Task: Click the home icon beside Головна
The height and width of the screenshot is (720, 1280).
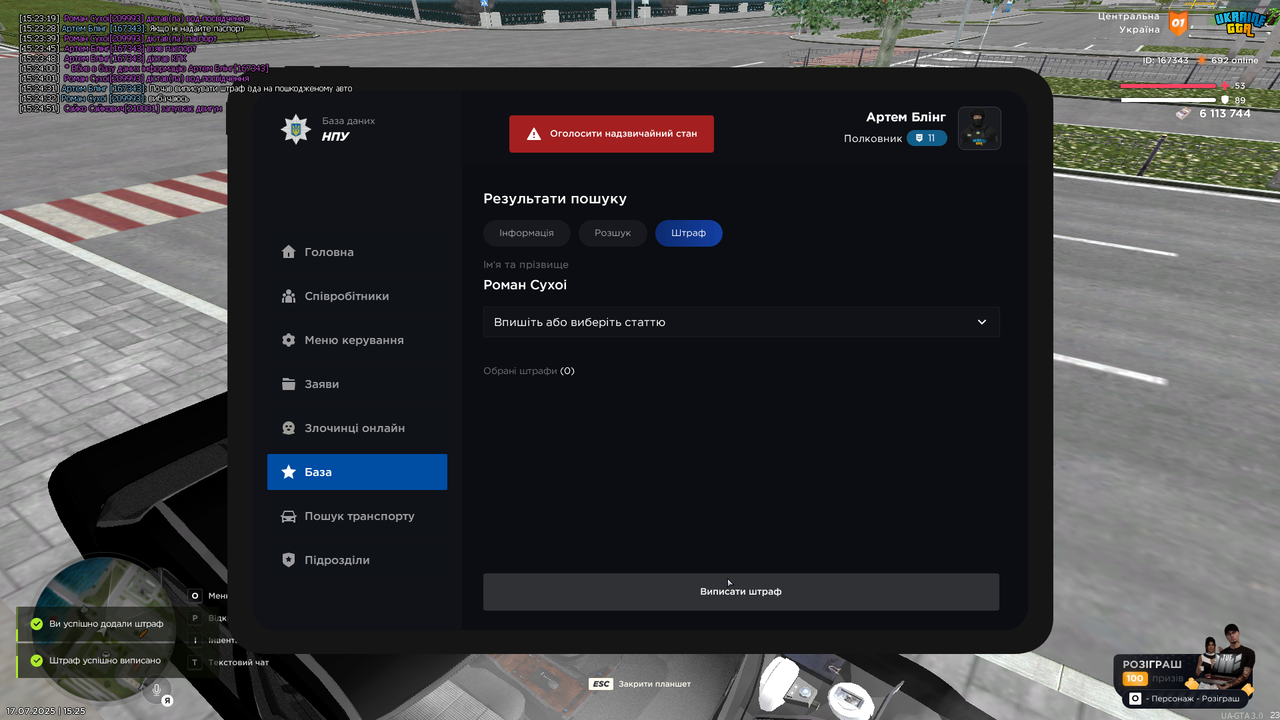Action: pyautogui.click(x=289, y=252)
